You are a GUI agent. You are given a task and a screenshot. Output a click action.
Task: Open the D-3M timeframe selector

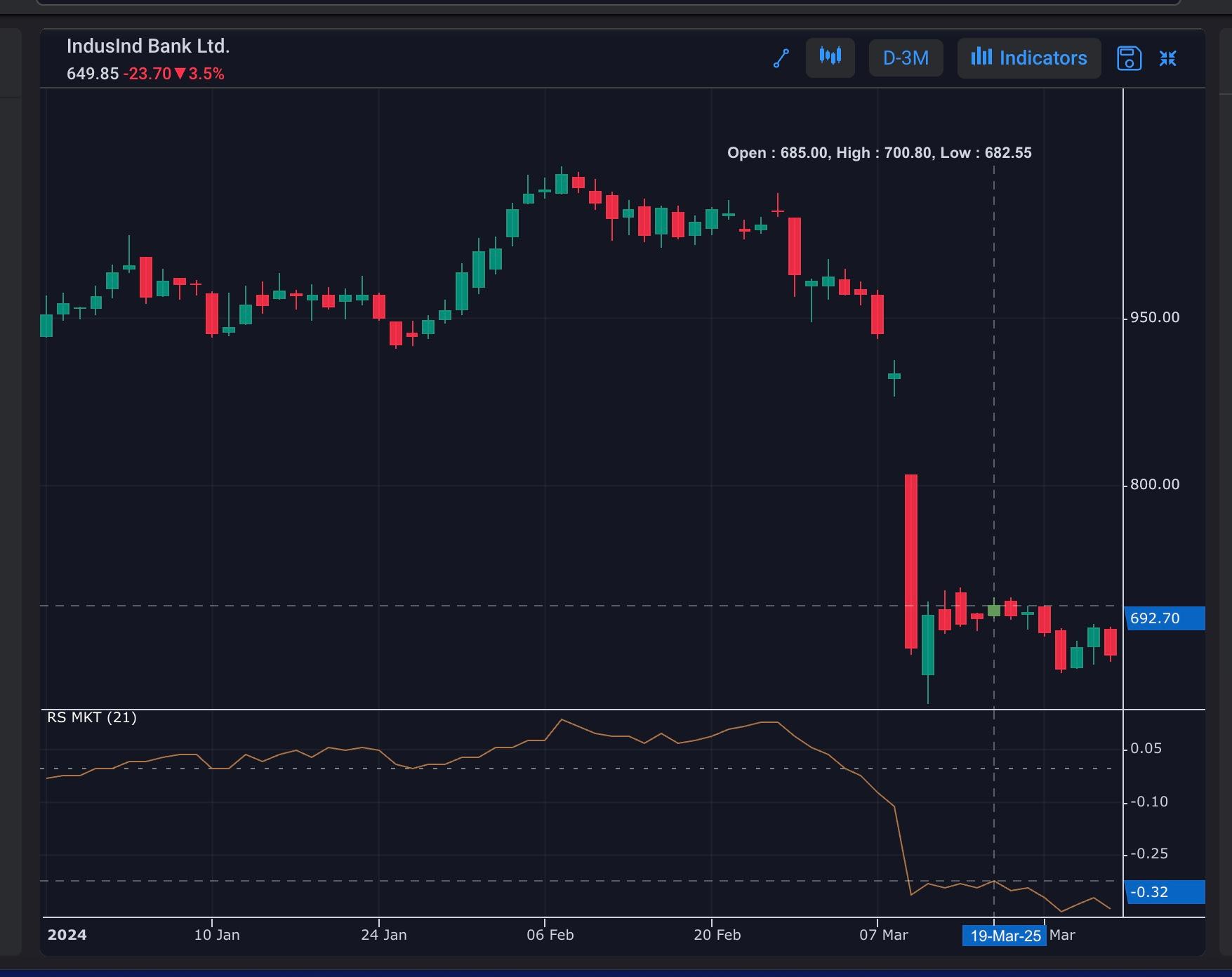click(x=906, y=58)
